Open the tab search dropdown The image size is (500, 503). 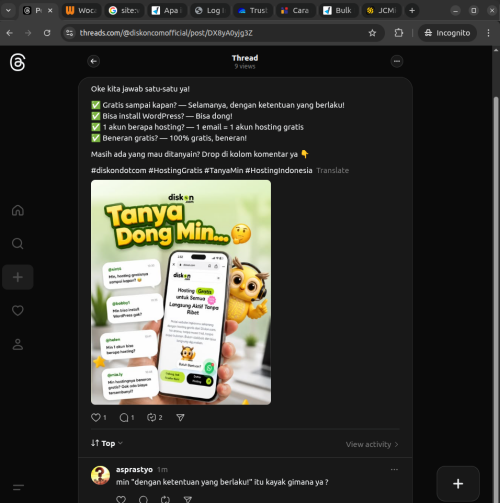click(x=8, y=11)
